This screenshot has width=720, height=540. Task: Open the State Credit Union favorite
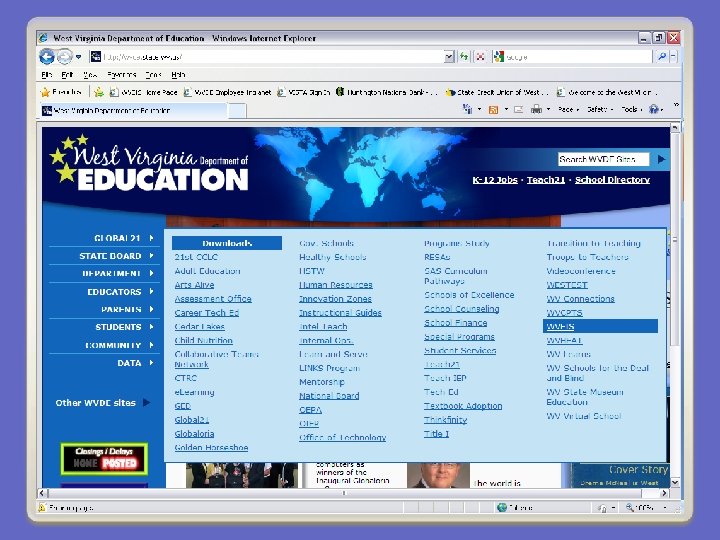point(497,92)
